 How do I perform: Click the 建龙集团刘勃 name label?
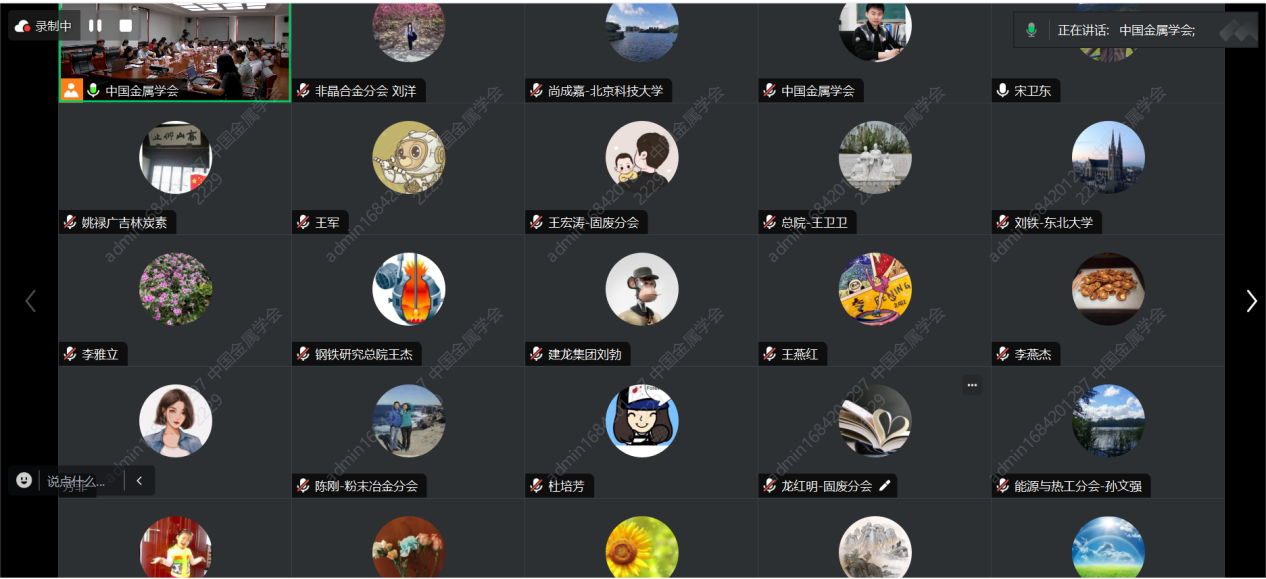pos(584,354)
